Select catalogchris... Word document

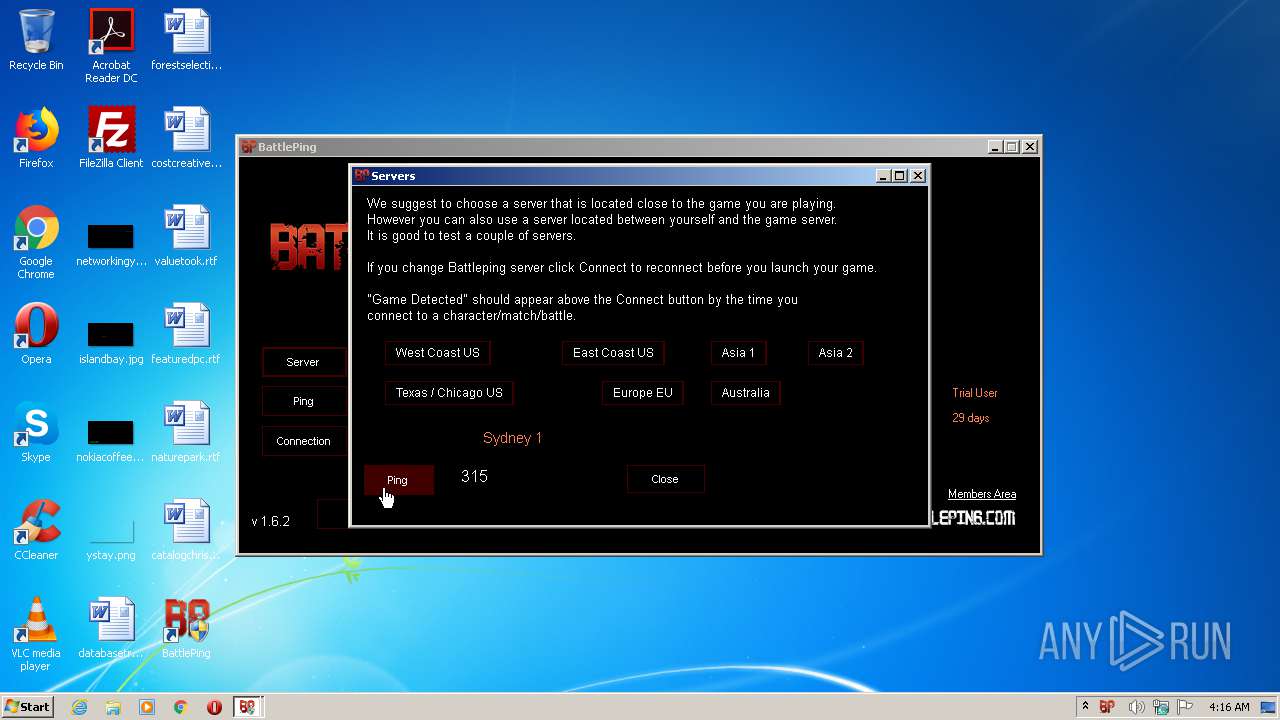[186, 530]
